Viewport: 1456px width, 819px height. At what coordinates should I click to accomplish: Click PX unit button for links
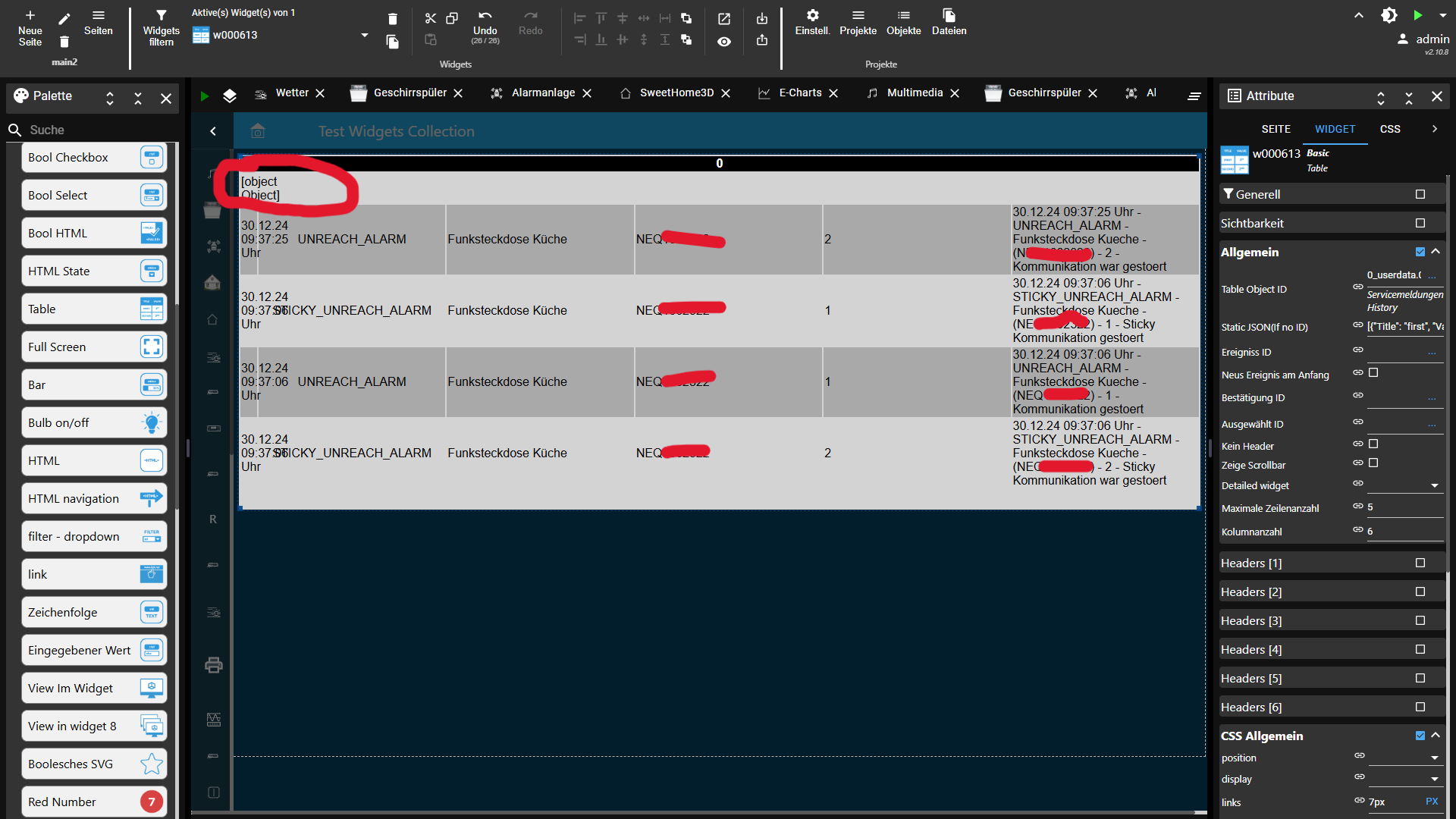[1432, 802]
